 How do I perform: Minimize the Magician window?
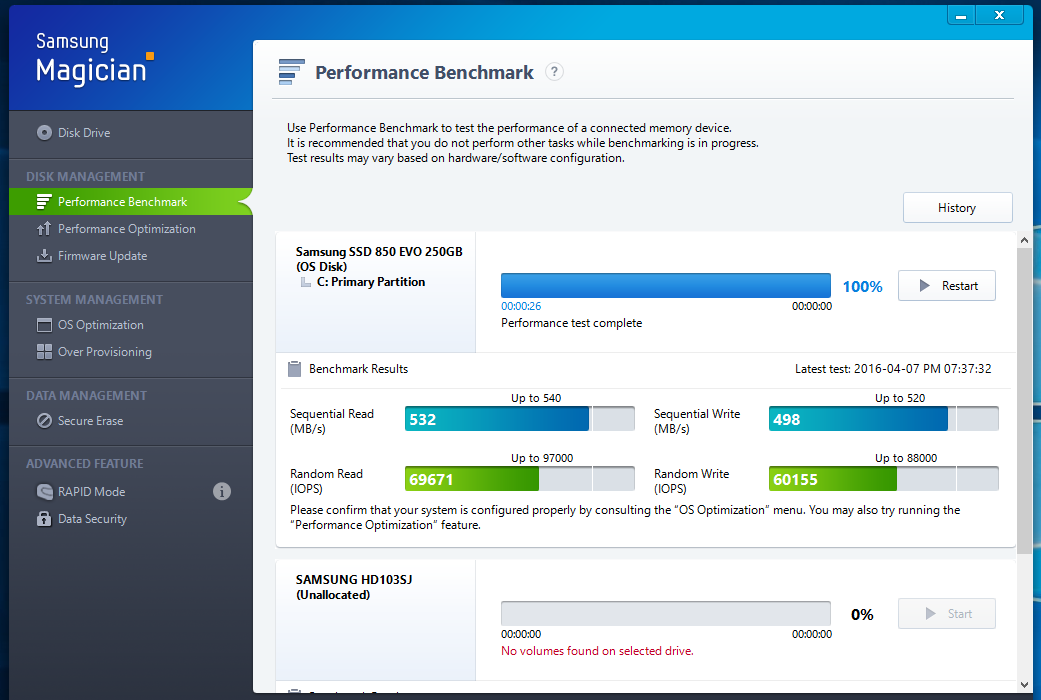pyautogui.click(x=961, y=15)
